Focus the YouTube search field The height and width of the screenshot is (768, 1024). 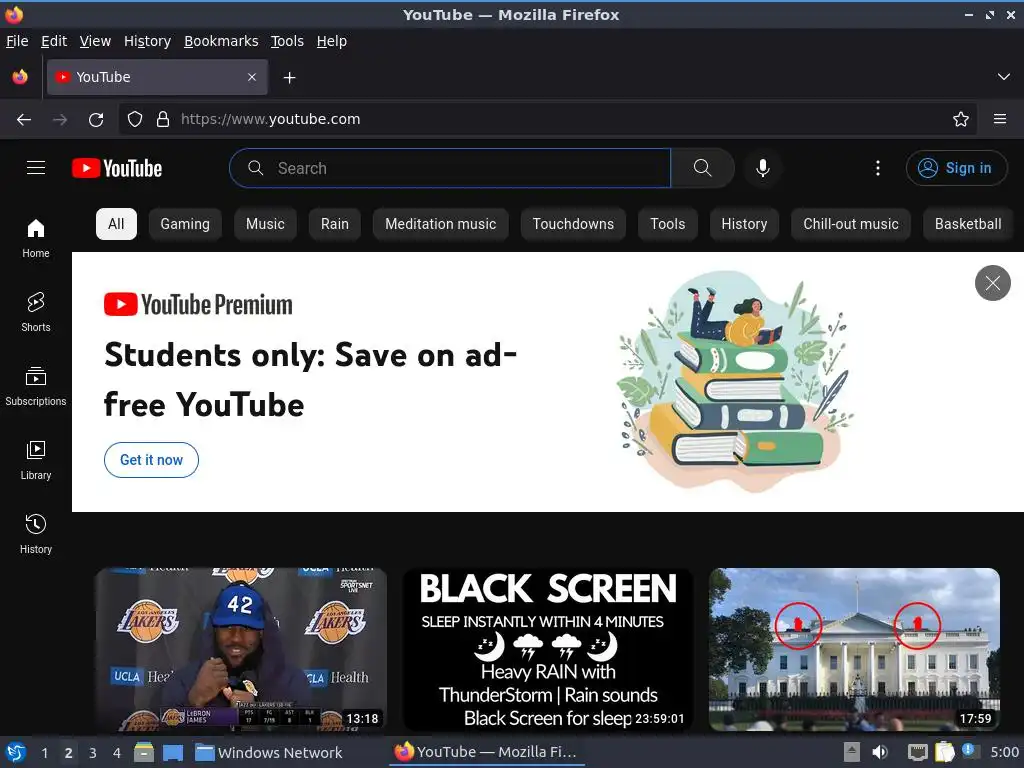tap(451, 168)
